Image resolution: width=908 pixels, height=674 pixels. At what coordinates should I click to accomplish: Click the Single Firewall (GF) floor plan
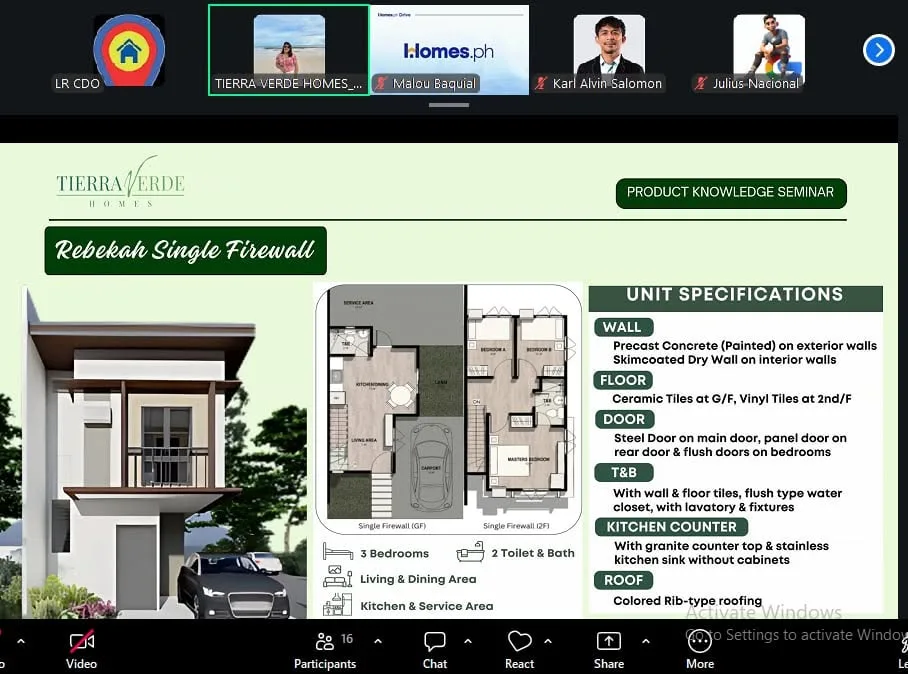click(396, 404)
